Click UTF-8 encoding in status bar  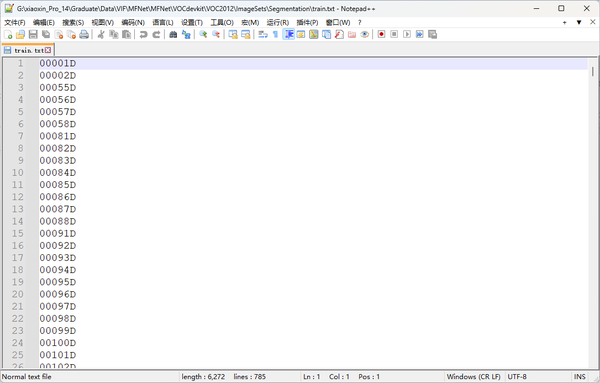(517, 377)
